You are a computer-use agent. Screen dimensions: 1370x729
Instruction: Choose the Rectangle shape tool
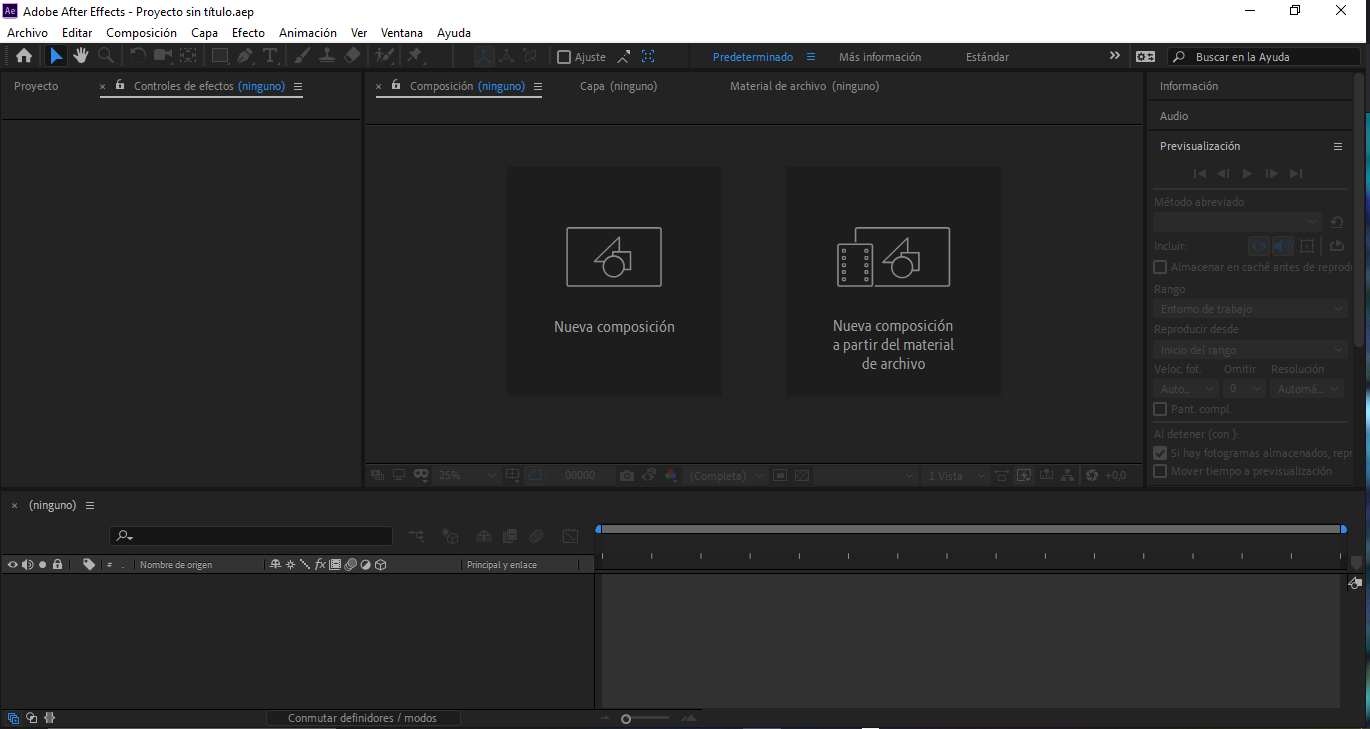[219, 56]
